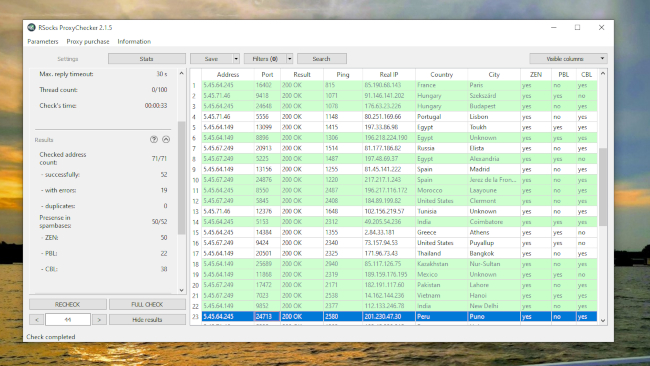Open the Visible columns dropdown
The height and width of the screenshot is (366, 650).
(x=568, y=59)
